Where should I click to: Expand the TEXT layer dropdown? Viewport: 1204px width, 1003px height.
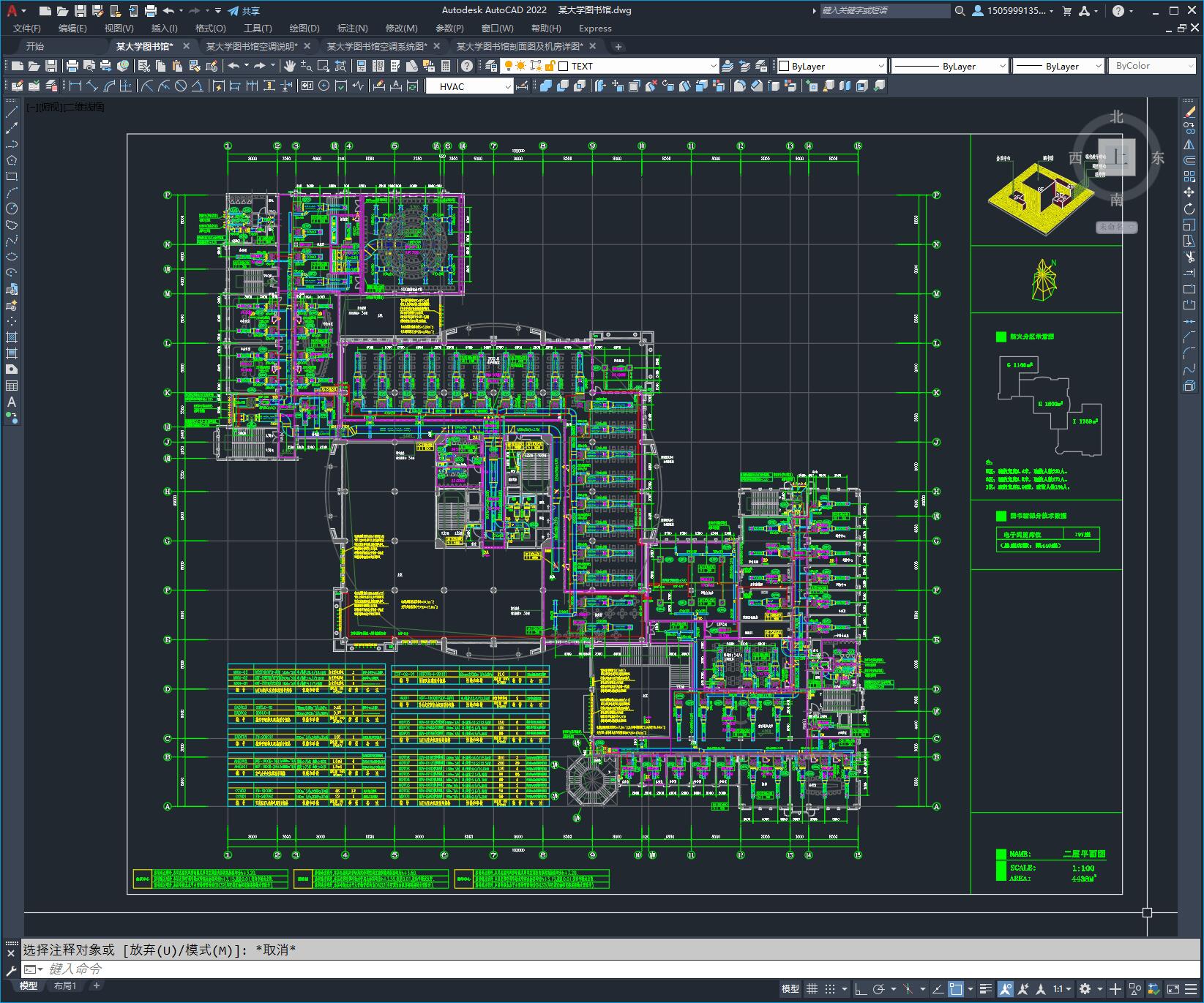(714, 66)
